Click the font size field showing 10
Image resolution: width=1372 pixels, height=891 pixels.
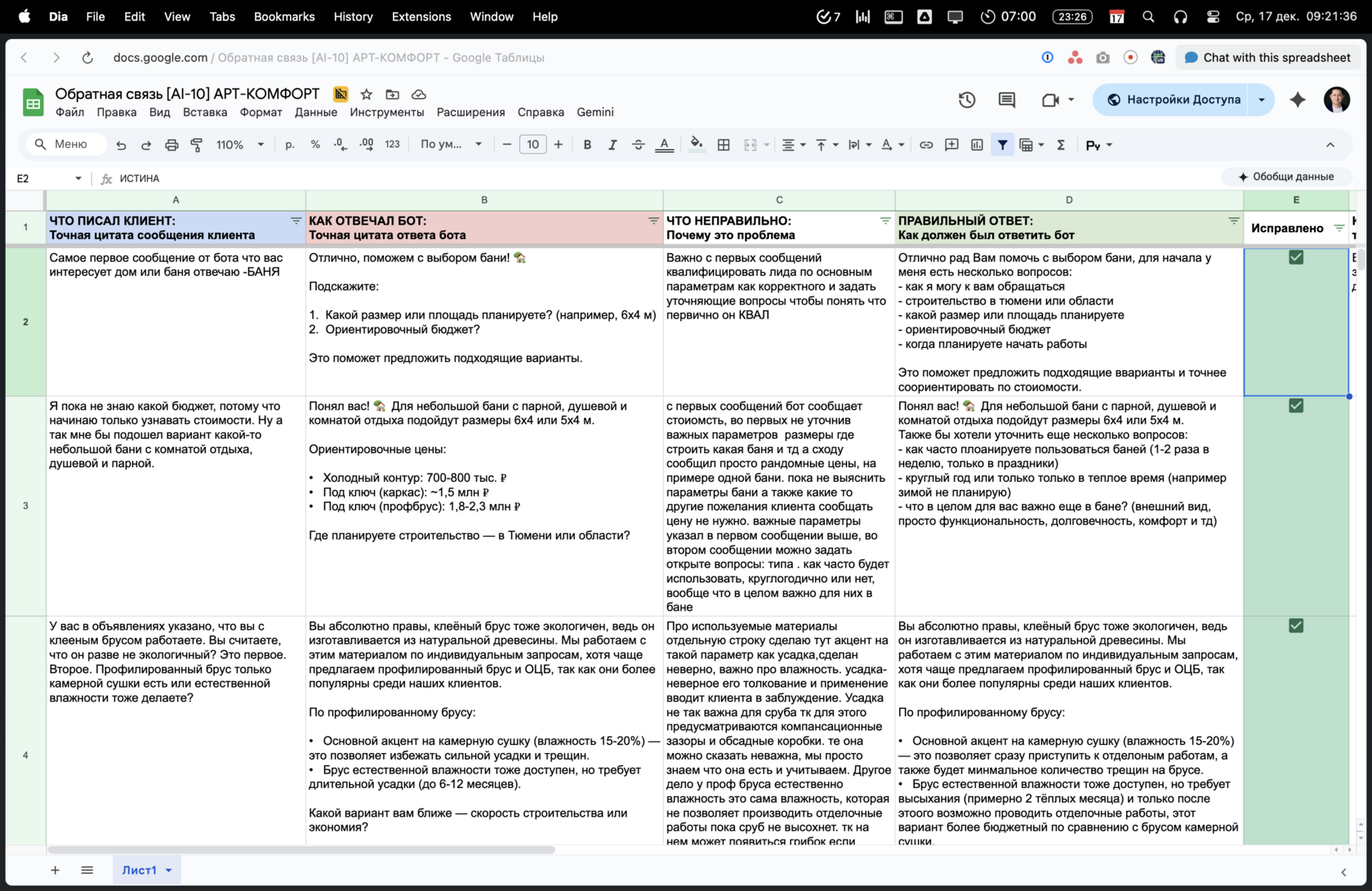[532, 145]
